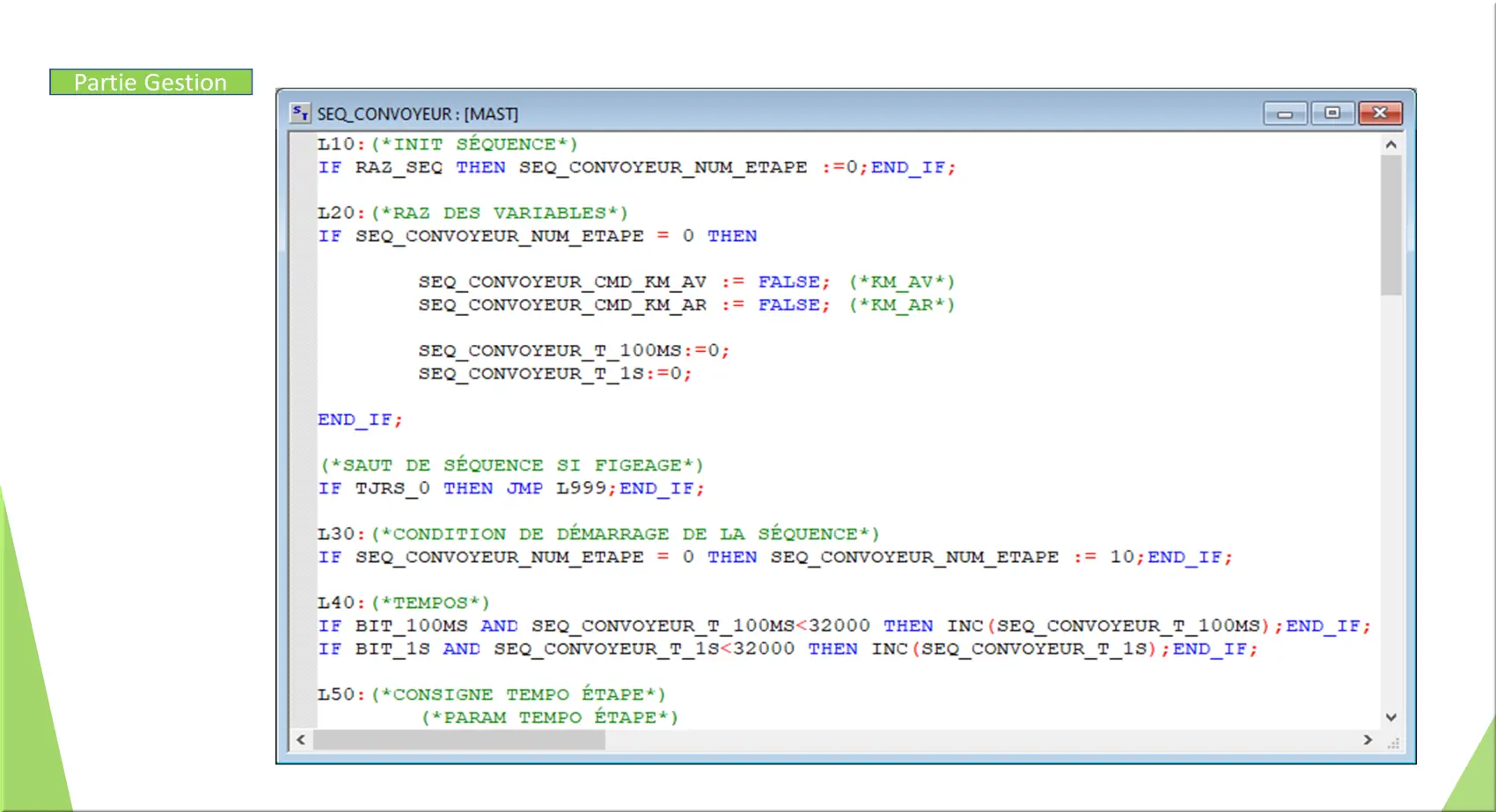
Task: Click the (*KM_AR*) comment
Action: point(902,304)
